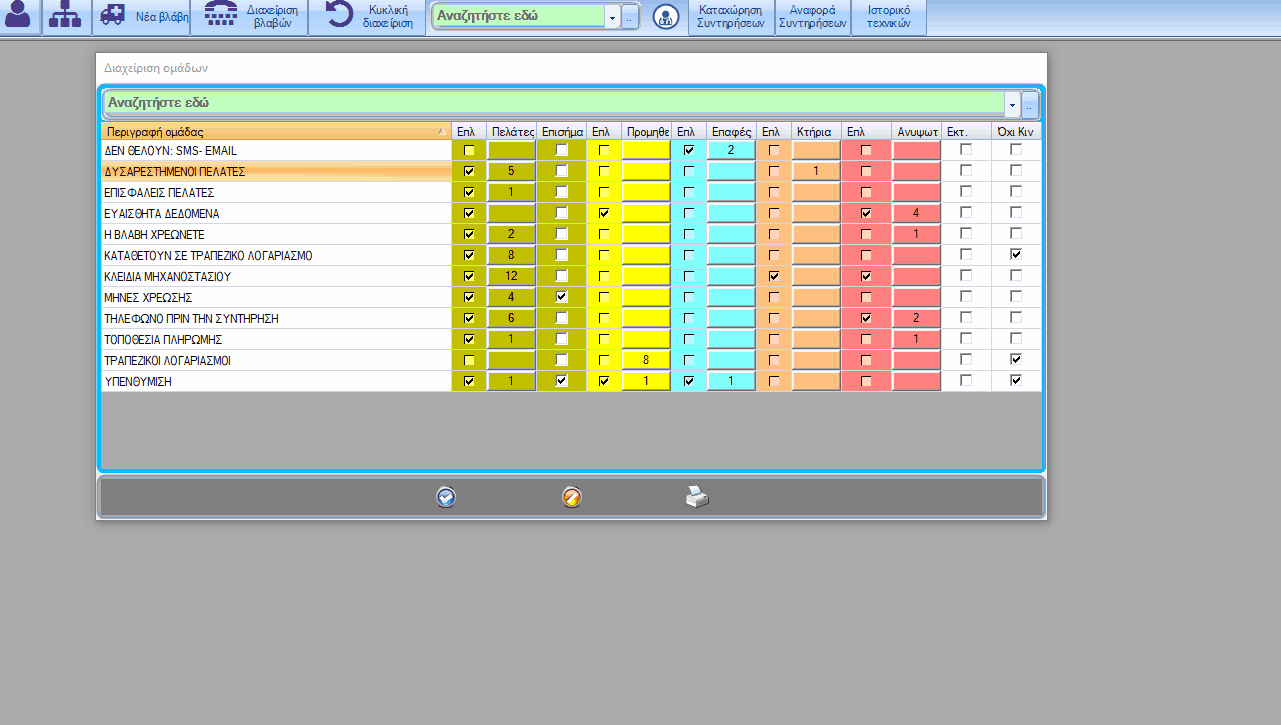
Task: Tick first Επλ checkbox for ΔΕΝ ΘΕΛΟΥΝ: SMS- EMAIL
Action: tap(469, 150)
